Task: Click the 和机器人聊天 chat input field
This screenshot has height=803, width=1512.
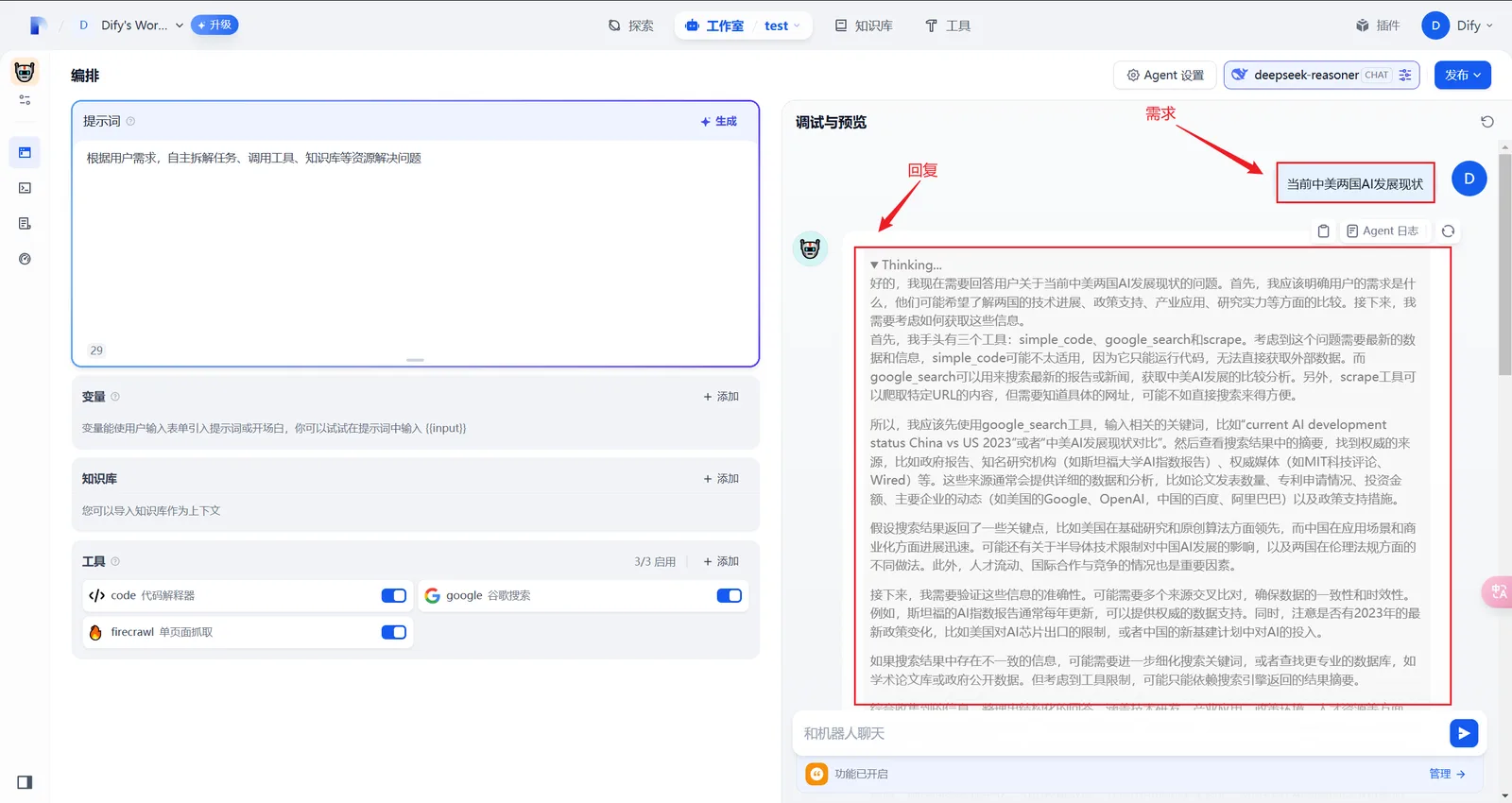Action: (x=1120, y=733)
